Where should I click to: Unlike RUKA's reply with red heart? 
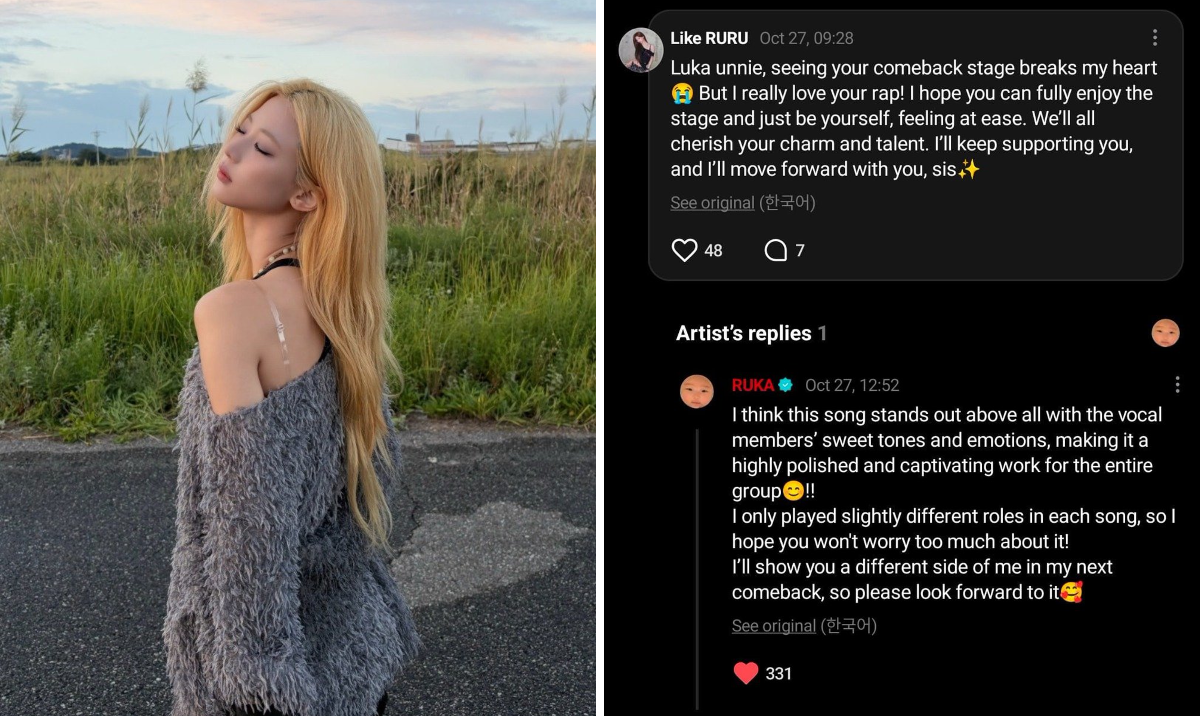coord(746,673)
